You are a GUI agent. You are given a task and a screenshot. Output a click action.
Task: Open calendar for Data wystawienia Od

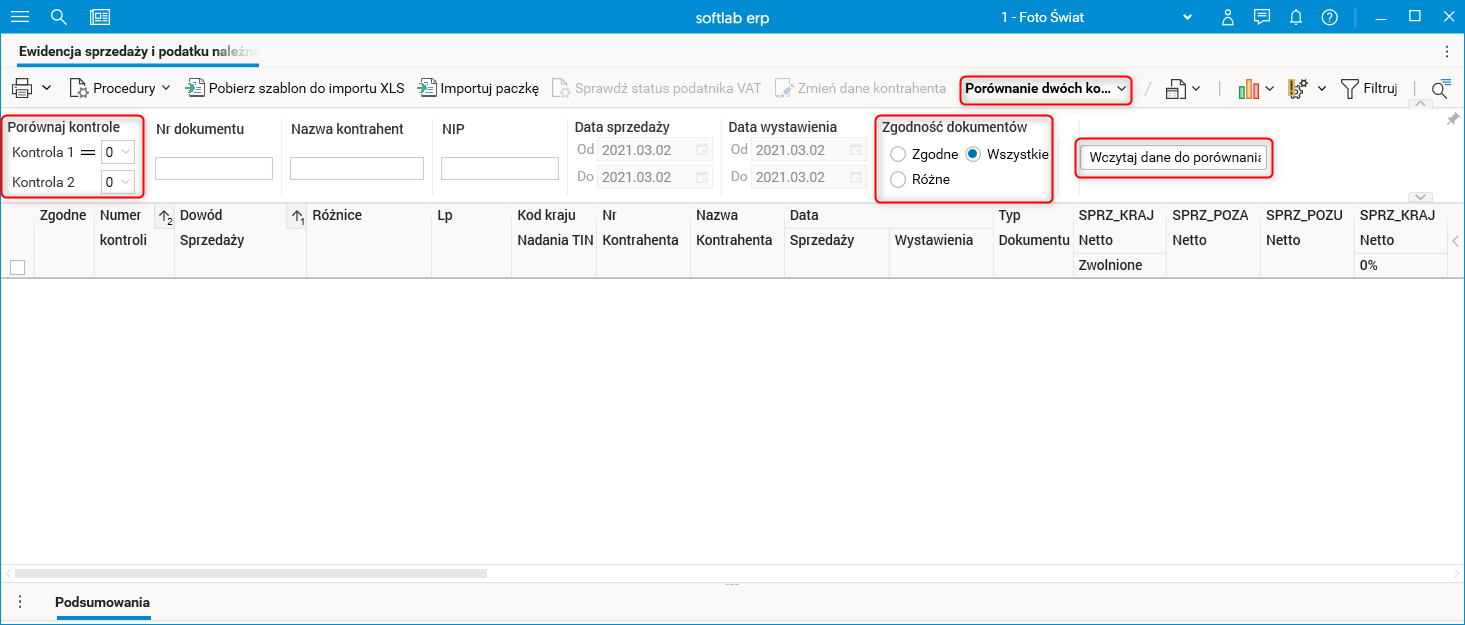[x=856, y=150]
